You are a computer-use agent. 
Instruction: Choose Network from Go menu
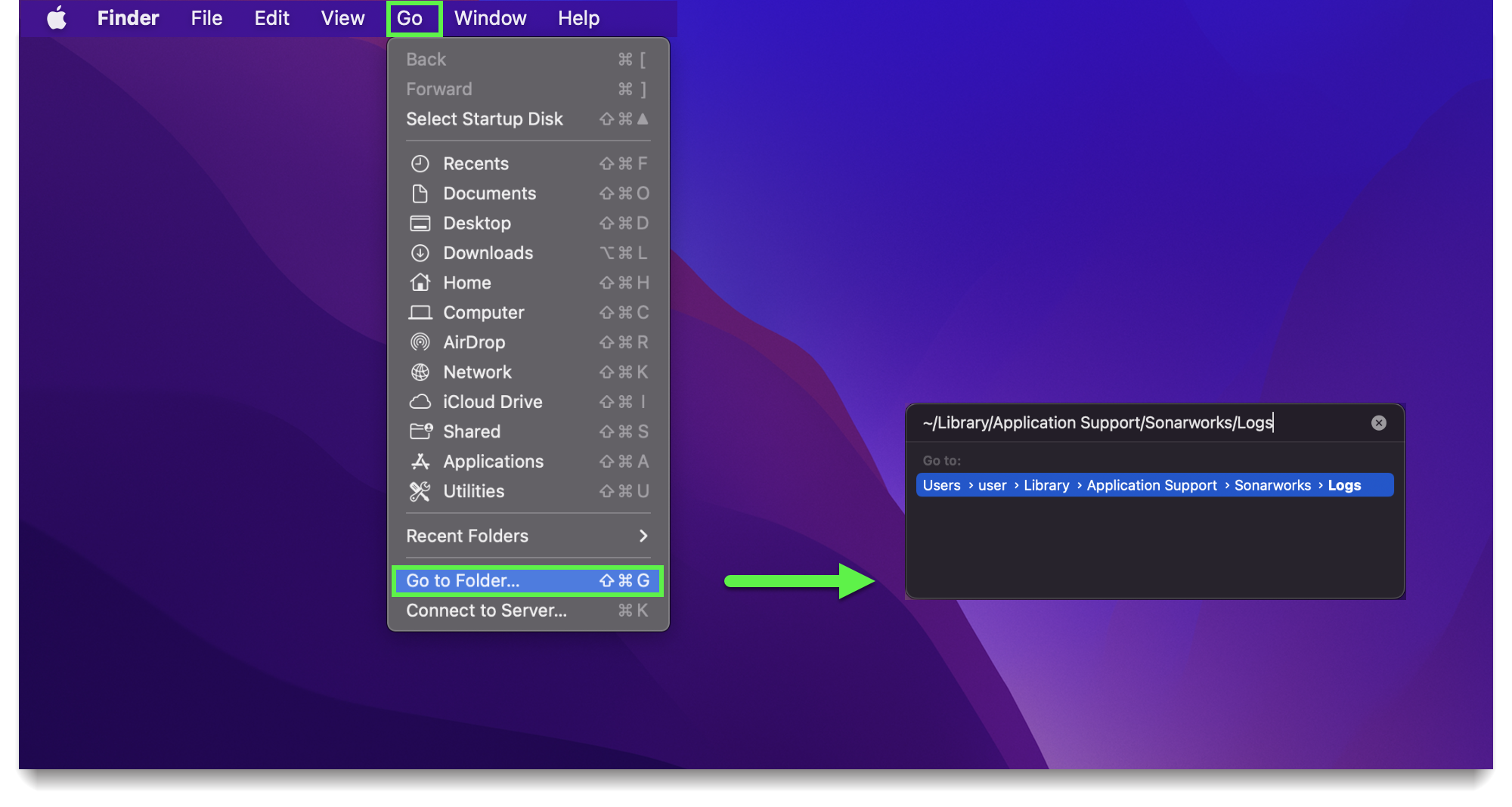coord(528,373)
